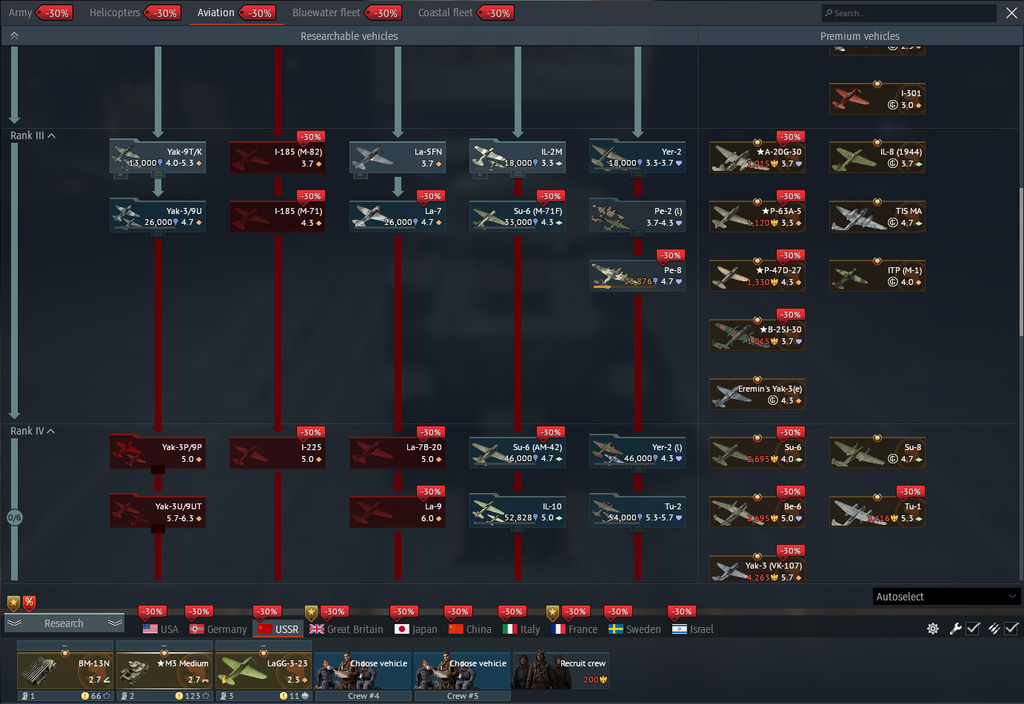Close the research window with X
Image resolution: width=1024 pixels, height=704 pixels.
point(1012,12)
